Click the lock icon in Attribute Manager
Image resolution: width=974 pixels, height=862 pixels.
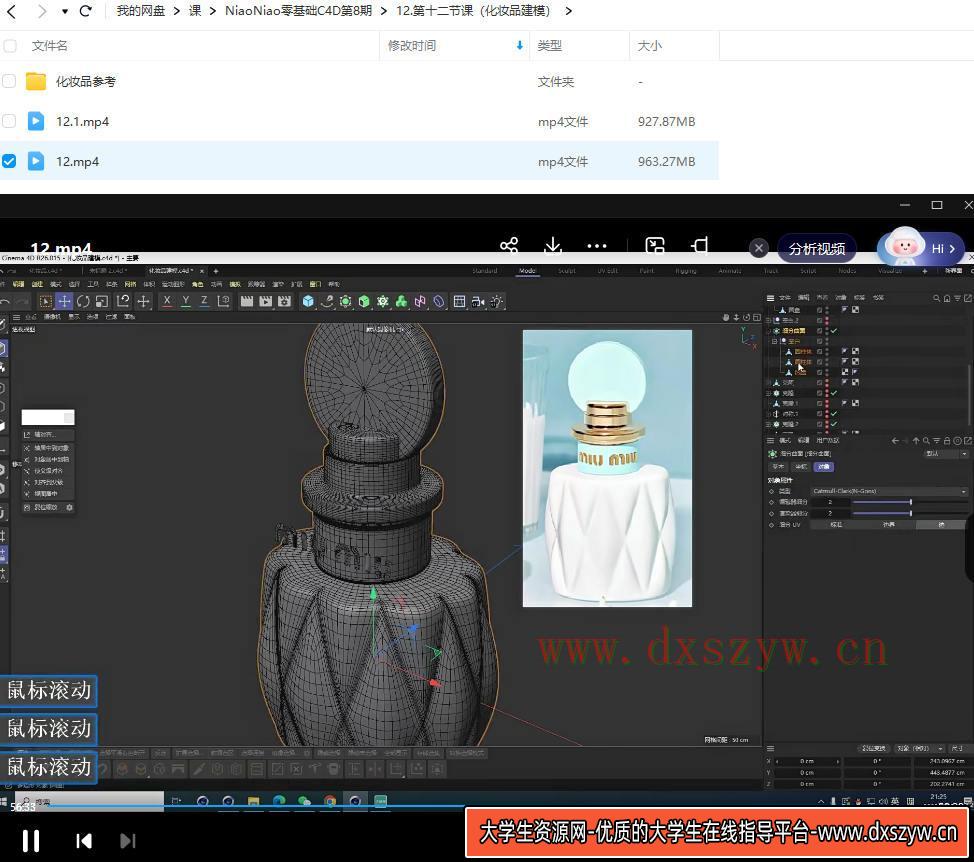coord(947,441)
